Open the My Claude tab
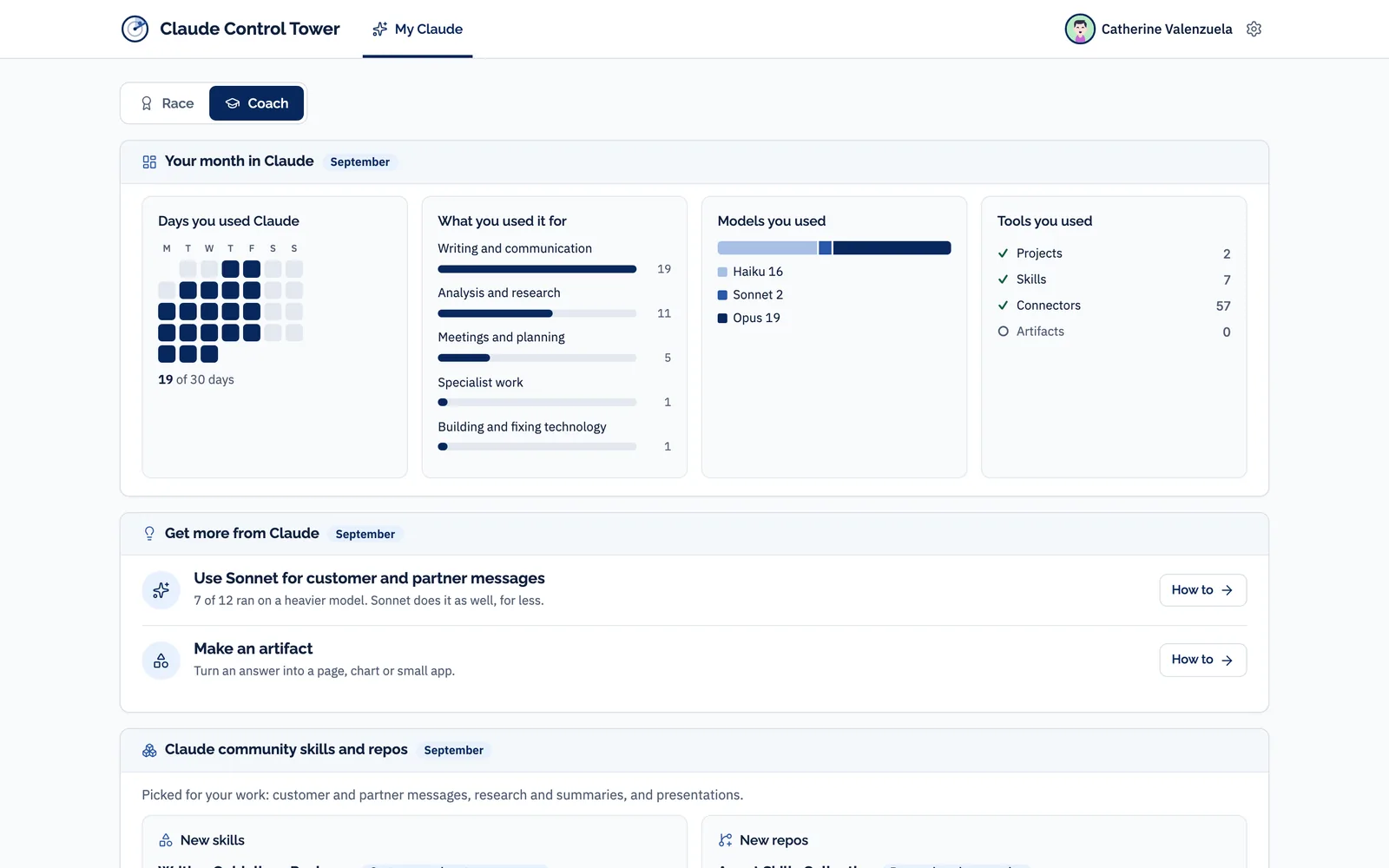1389x868 pixels. 418,30
